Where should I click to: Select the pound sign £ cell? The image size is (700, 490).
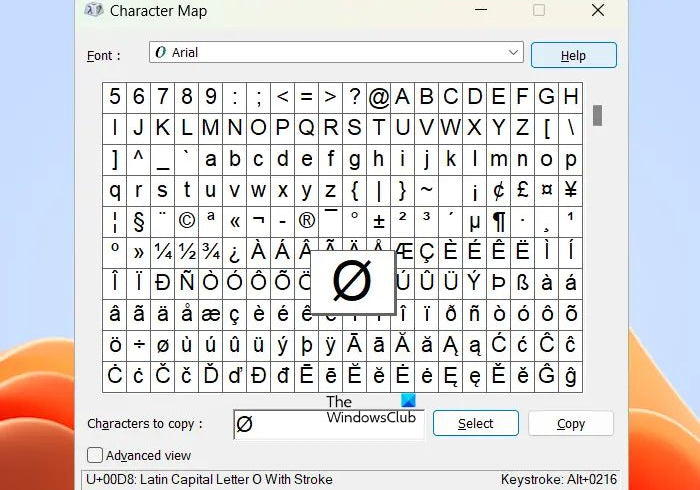pos(523,191)
